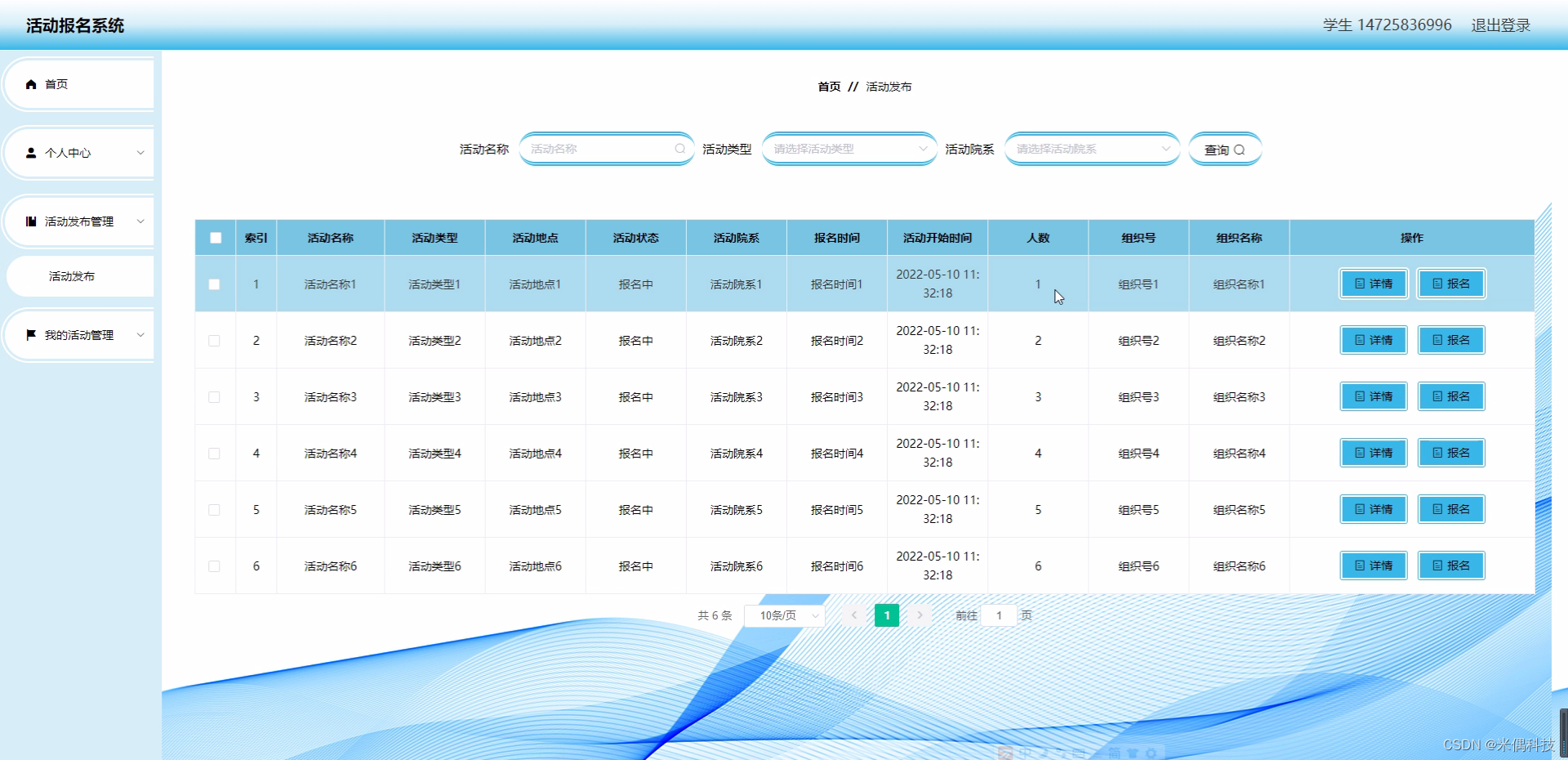
Task: Click the flag icon beside 我的活动管理
Action: (31, 334)
